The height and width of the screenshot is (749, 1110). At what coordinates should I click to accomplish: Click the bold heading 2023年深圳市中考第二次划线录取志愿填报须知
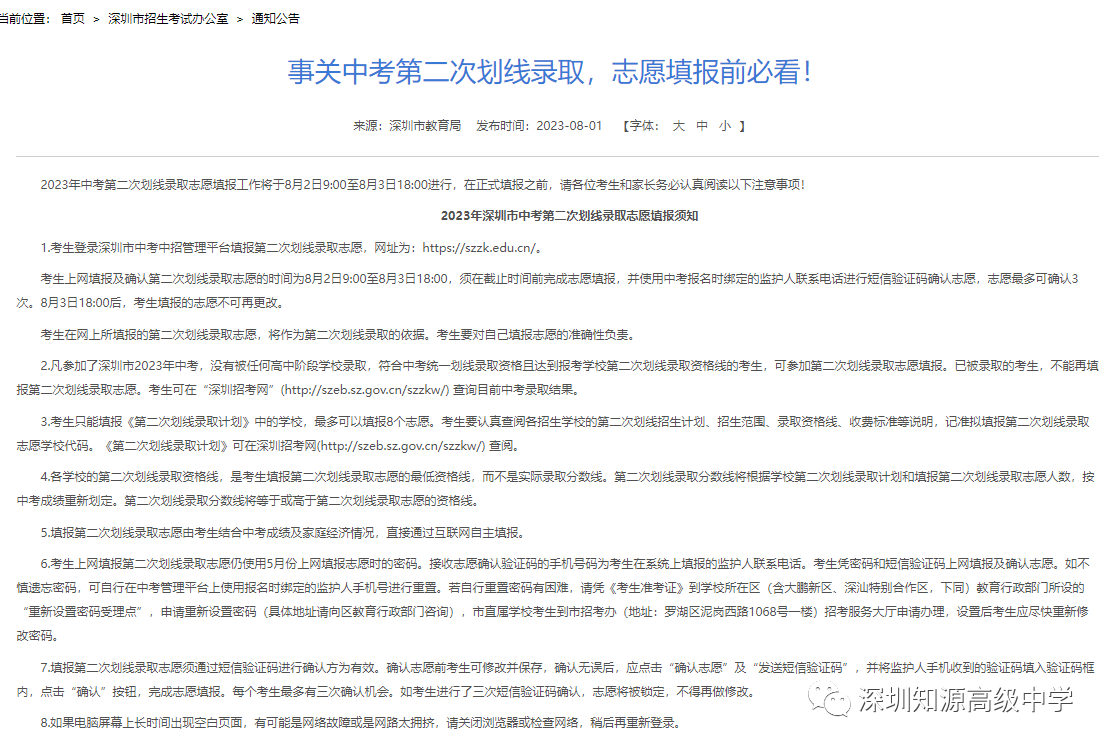(x=569, y=216)
